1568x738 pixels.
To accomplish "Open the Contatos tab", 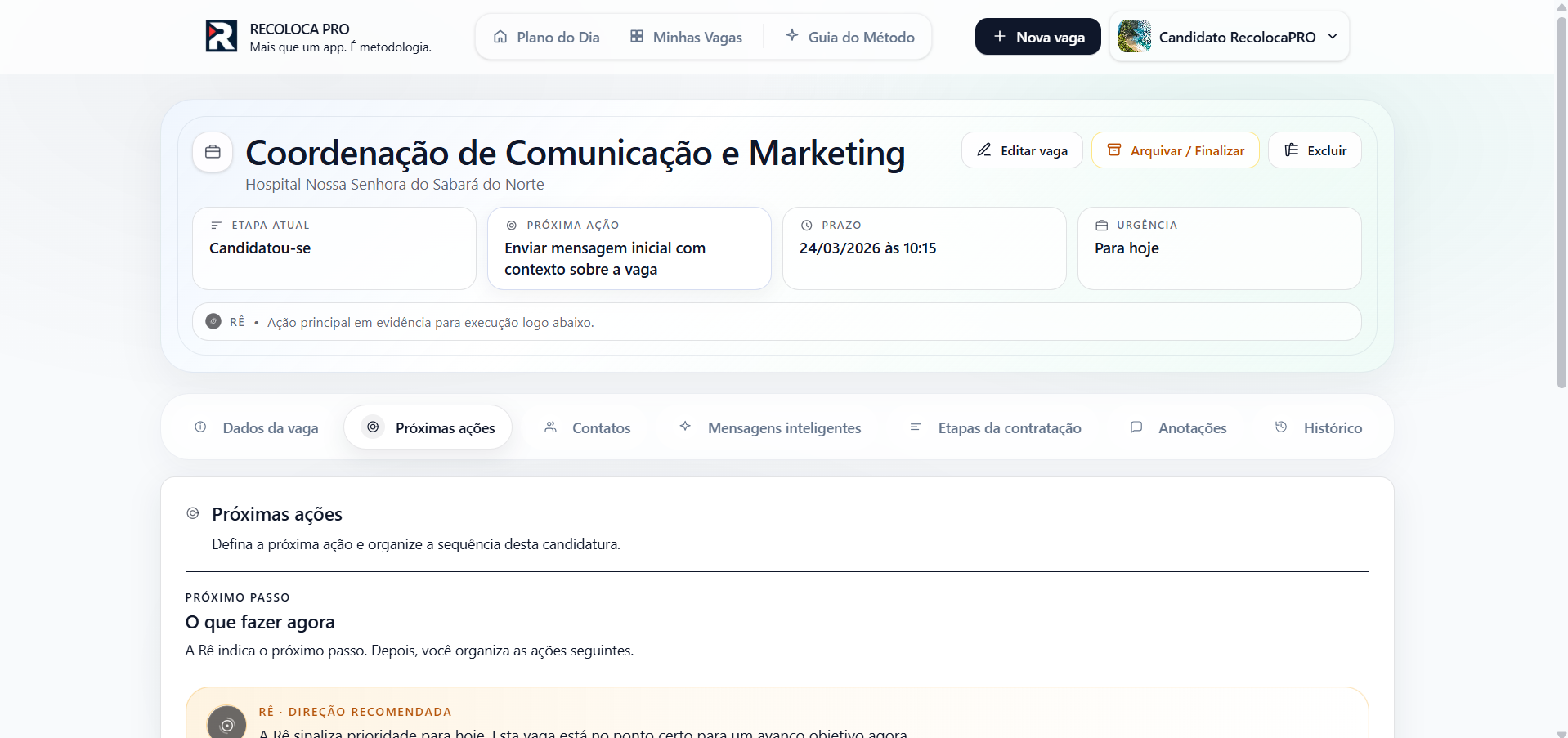I will pos(588,427).
